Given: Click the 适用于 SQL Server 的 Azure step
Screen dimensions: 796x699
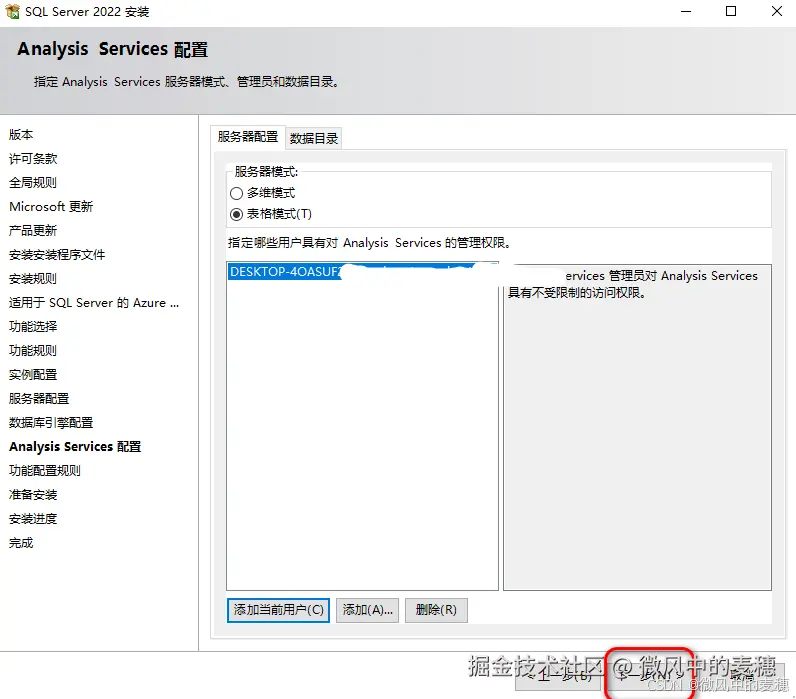Looking at the screenshot, I should click(94, 303).
